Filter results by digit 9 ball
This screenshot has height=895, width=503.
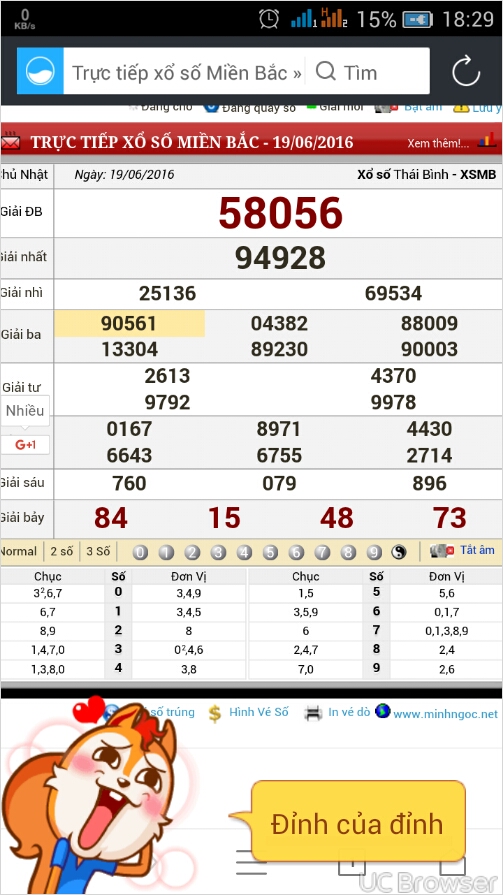[x=375, y=552]
